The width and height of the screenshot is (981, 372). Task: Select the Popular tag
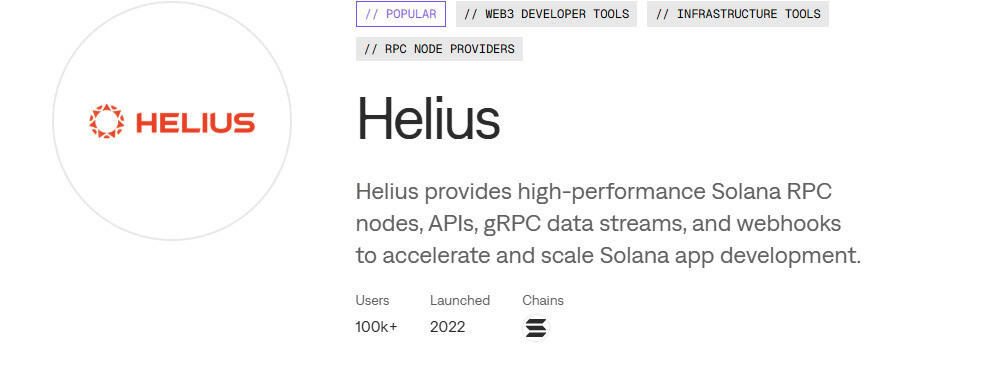point(401,14)
